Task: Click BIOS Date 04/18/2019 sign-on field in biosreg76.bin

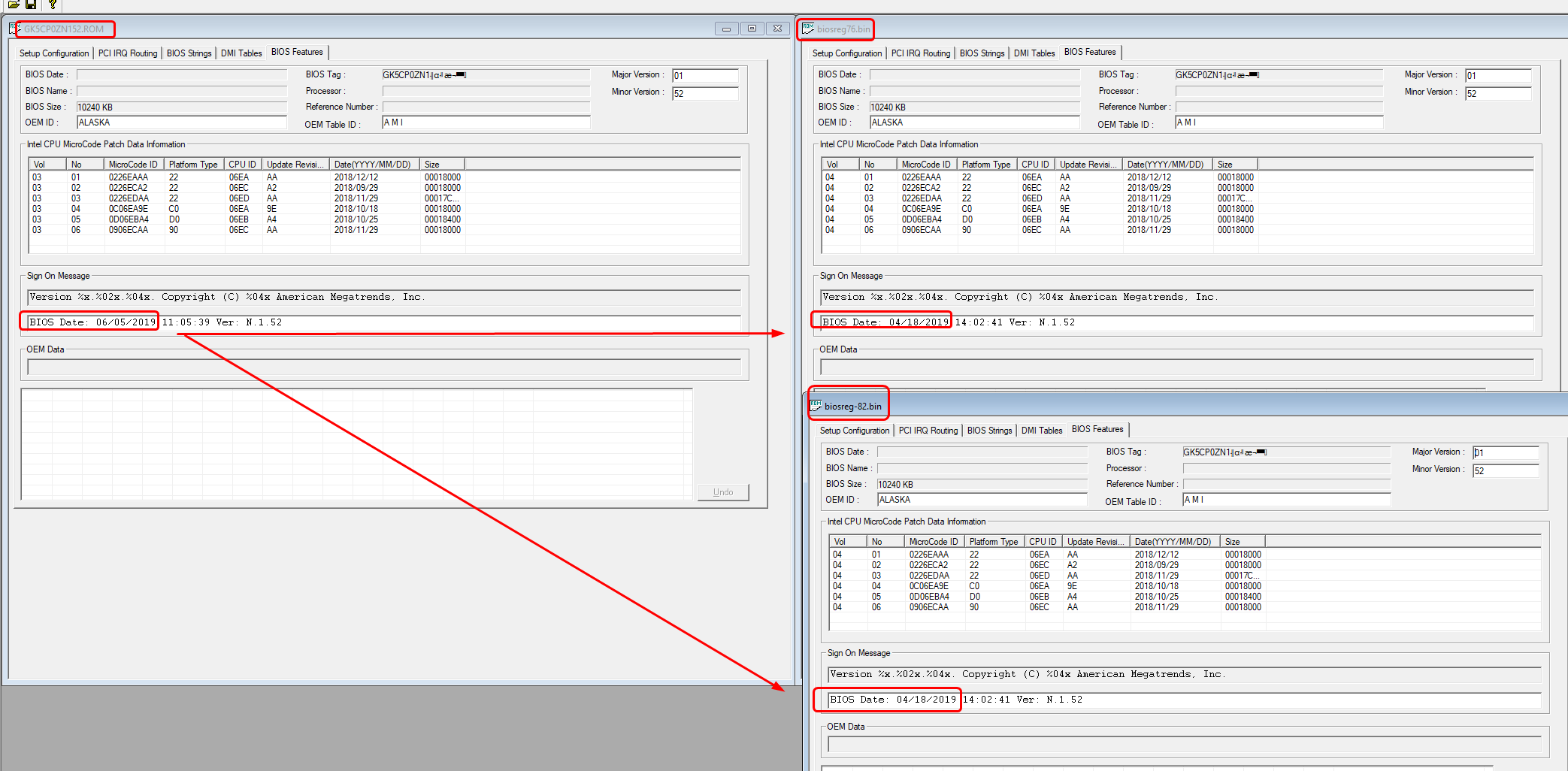Action: tap(1177, 322)
